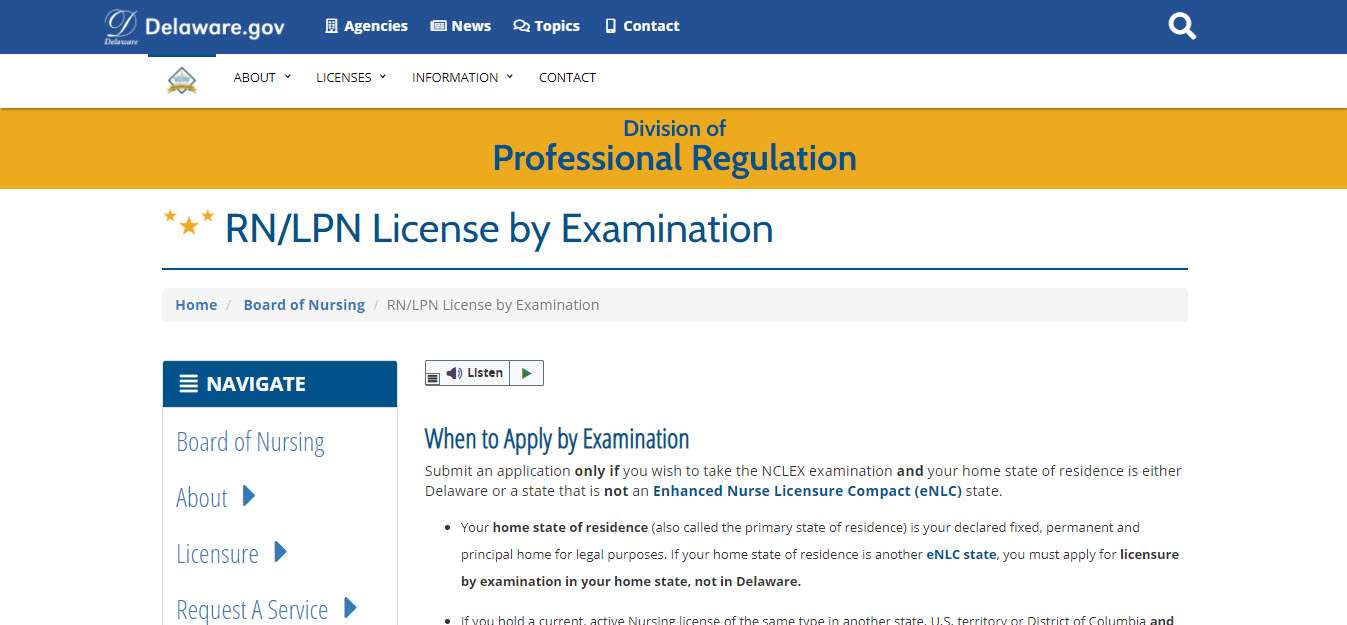The height and width of the screenshot is (625, 1347).
Task: Click the Division of Professional Regulation envelope icon
Action: 182,77
